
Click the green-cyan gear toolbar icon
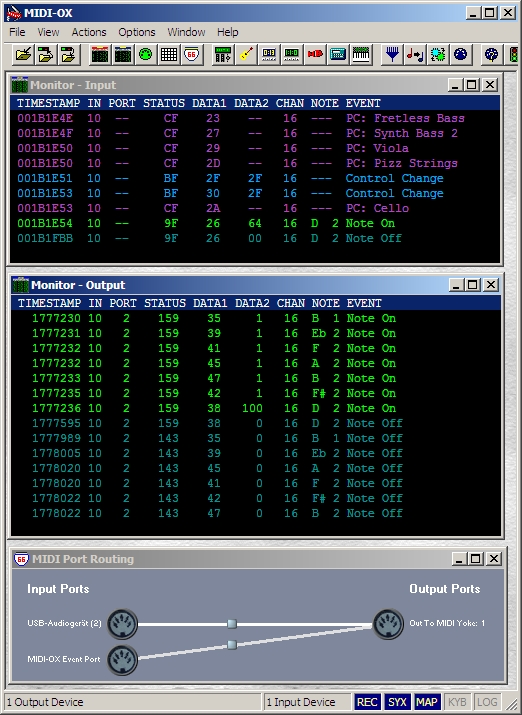438,55
